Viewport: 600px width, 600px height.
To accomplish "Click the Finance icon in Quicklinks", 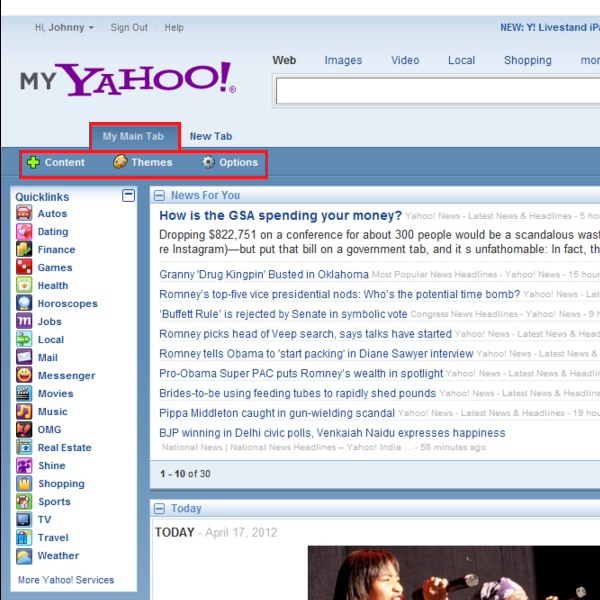I will (24, 249).
